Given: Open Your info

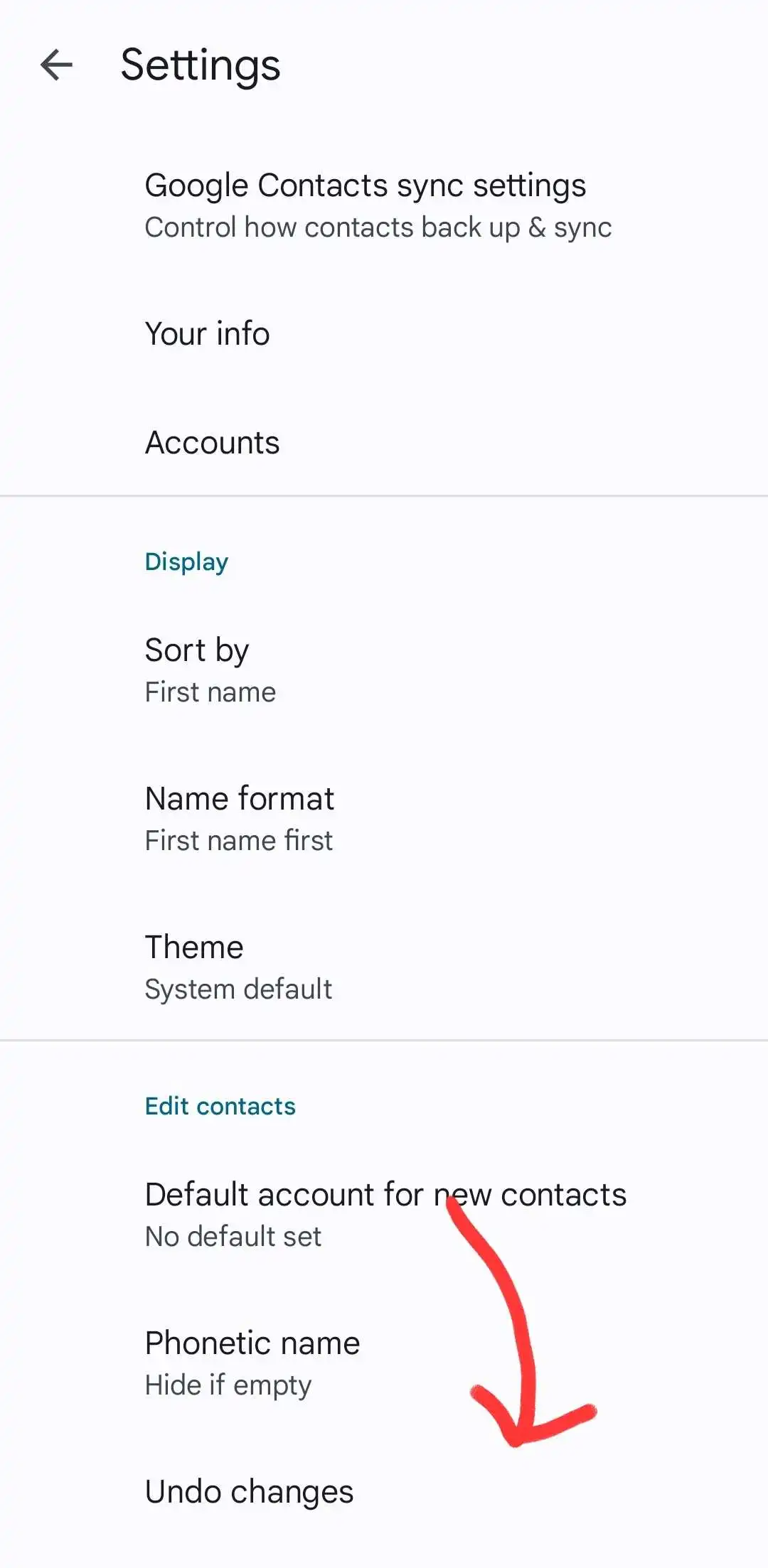Looking at the screenshot, I should click(384, 333).
